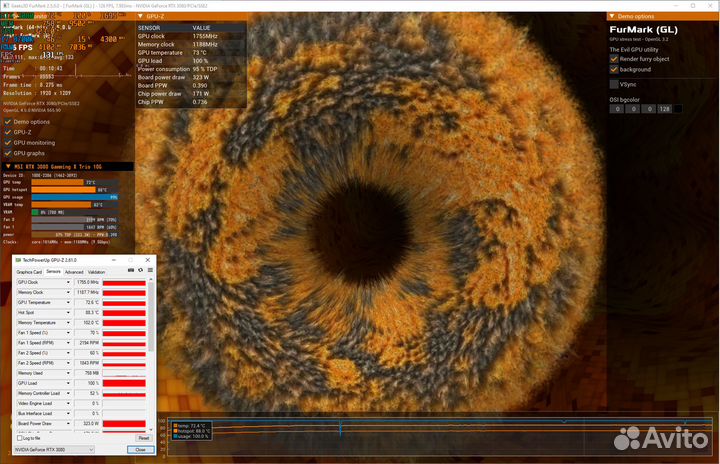The width and height of the screenshot is (720, 464).
Task: Click the FurMark (GL) heading text
Action: click(643, 30)
